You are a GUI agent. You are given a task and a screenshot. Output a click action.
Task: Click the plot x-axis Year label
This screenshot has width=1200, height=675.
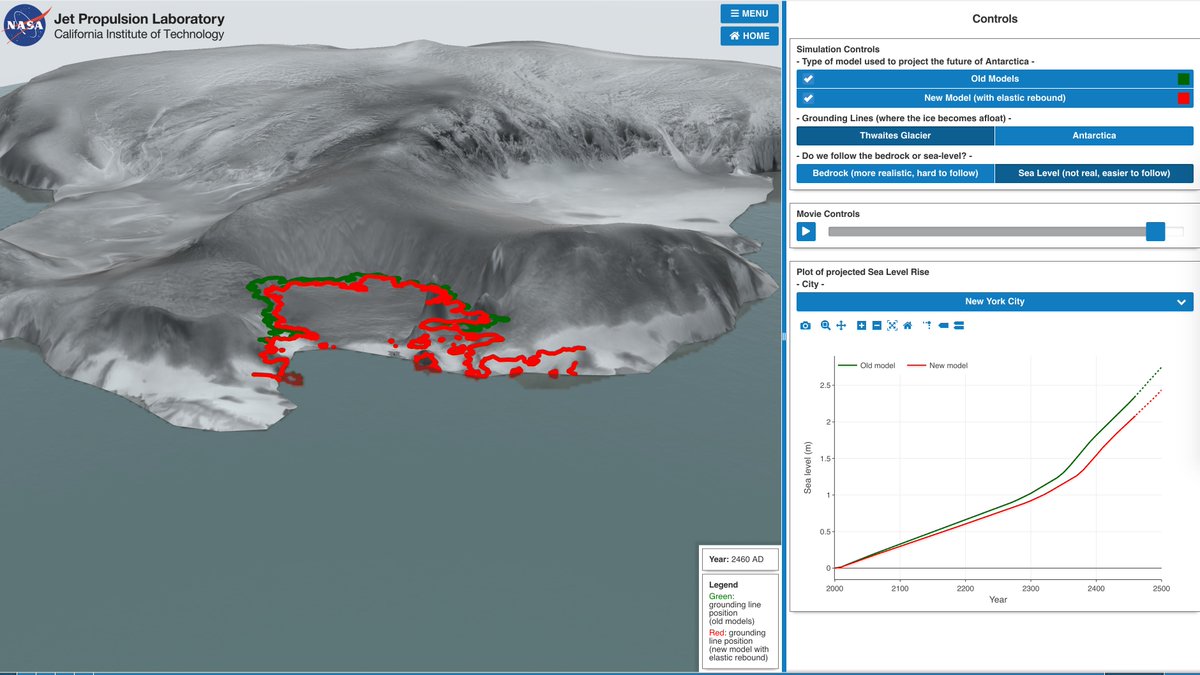[x=998, y=600]
